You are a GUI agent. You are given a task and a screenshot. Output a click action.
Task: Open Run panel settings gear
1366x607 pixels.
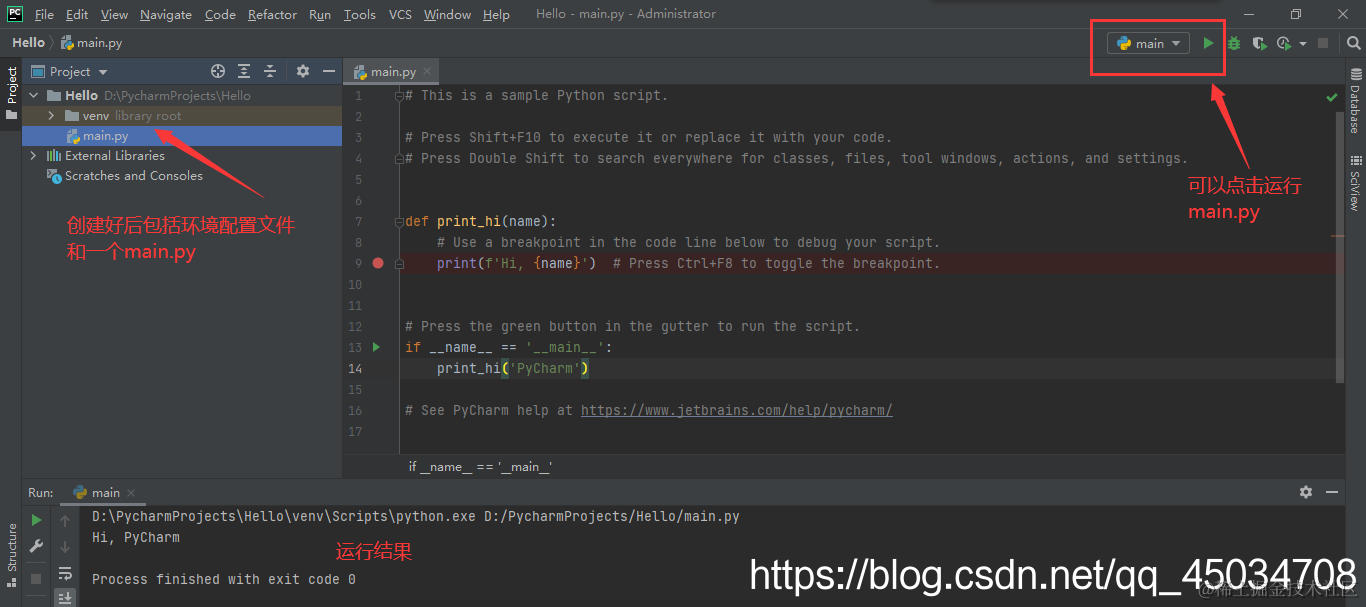pos(1305,492)
